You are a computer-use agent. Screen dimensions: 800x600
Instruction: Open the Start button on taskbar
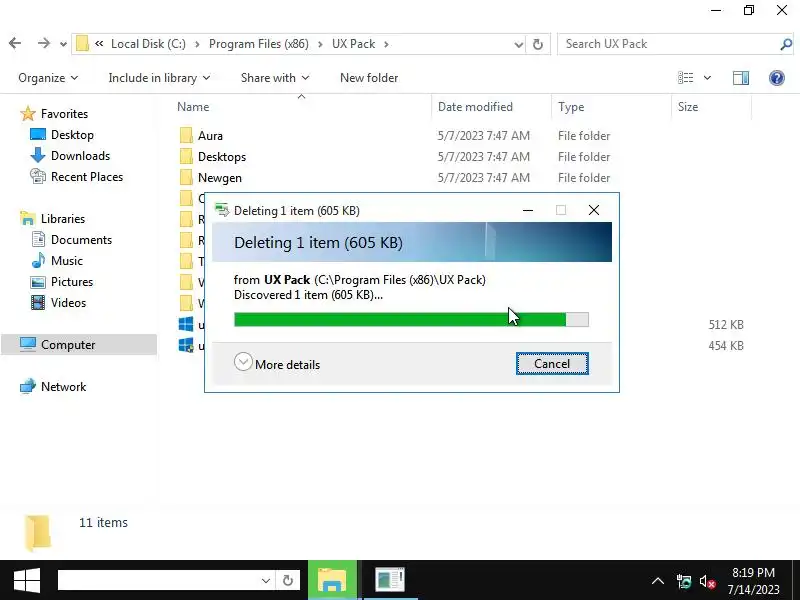coord(27,581)
